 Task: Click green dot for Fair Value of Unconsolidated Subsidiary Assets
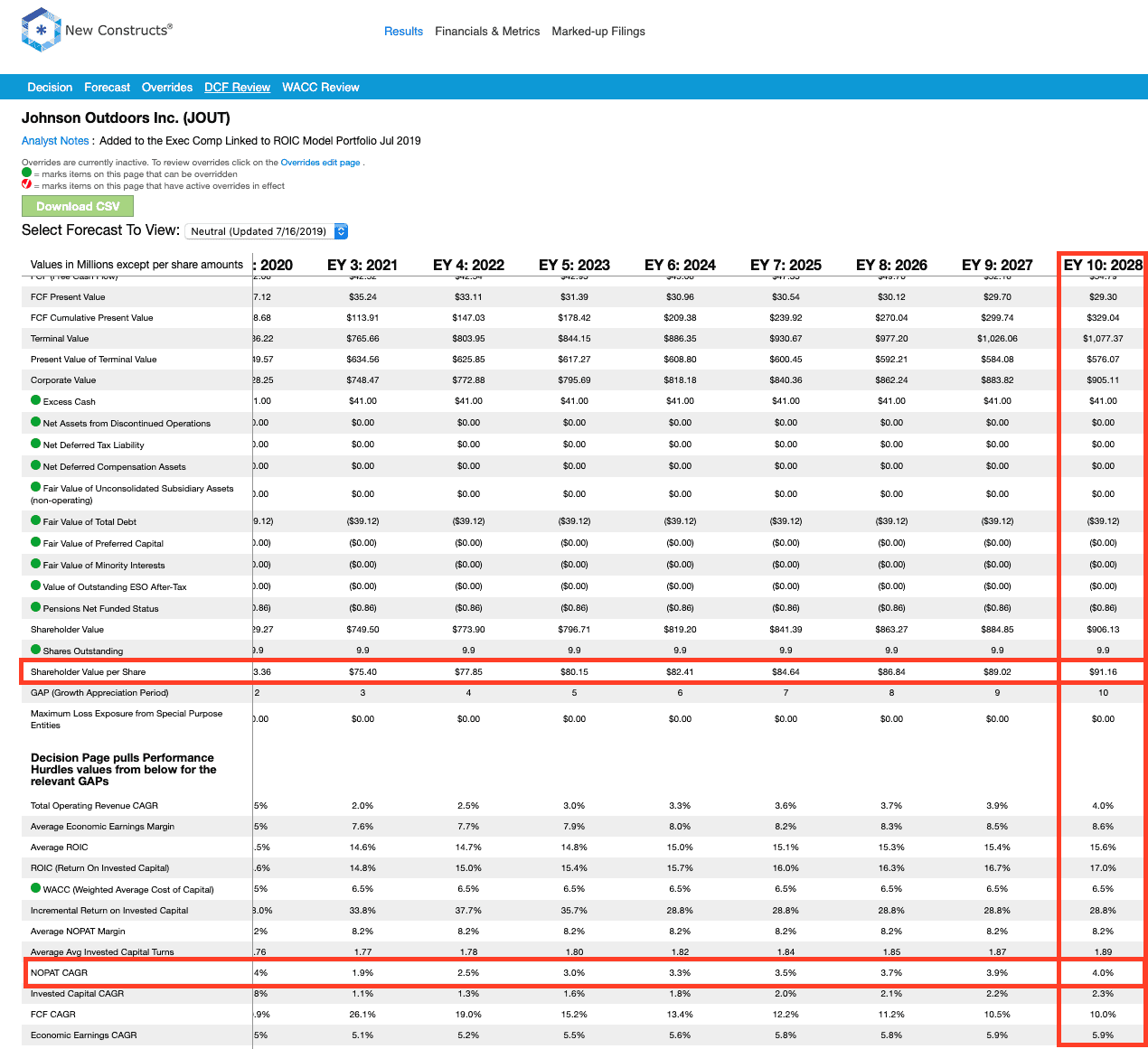[36, 487]
